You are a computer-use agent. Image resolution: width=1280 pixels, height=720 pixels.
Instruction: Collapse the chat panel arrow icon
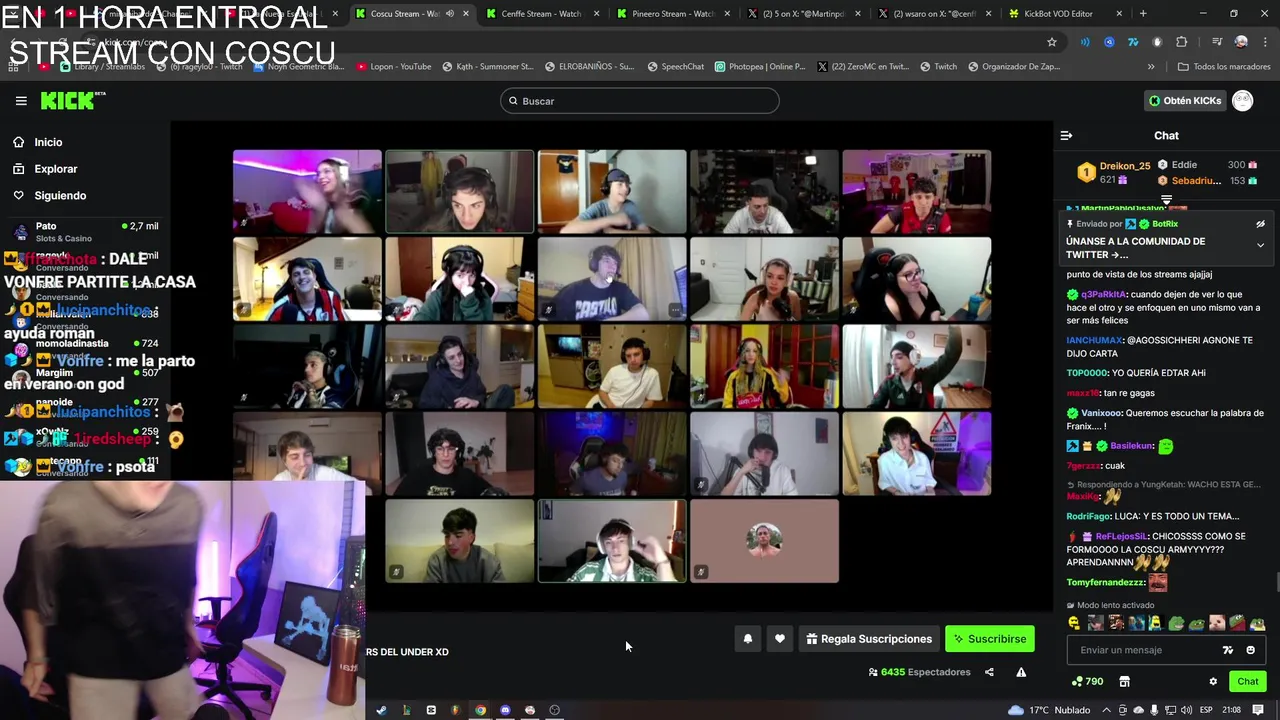(x=1066, y=136)
